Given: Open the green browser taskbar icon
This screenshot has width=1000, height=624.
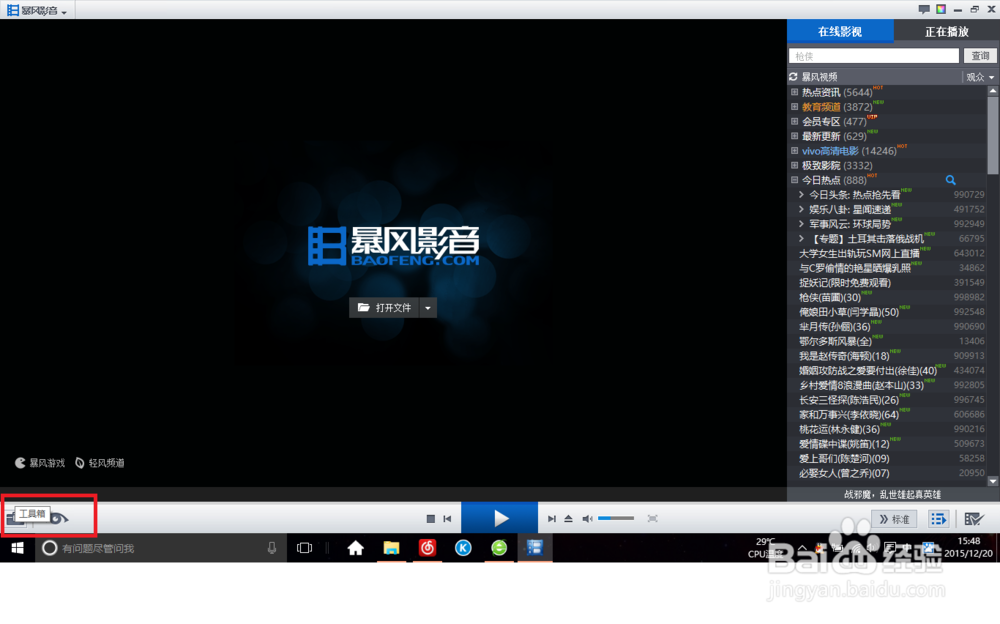Looking at the screenshot, I should pyautogui.click(x=499, y=548).
